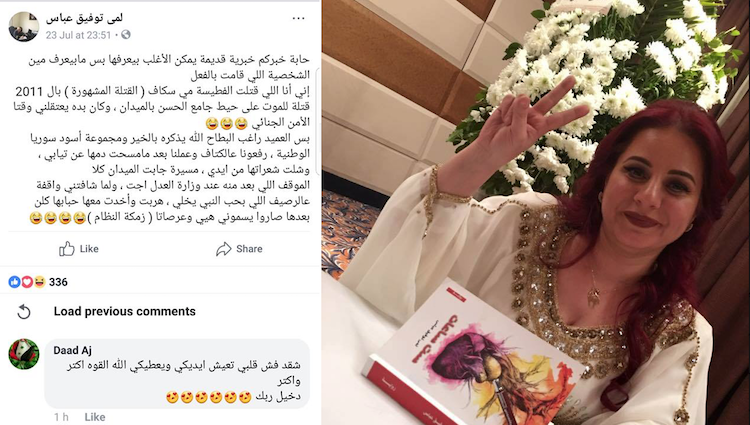The image size is (750, 425).
Task: Click the Share arrow icon
Action: (223, 249)
